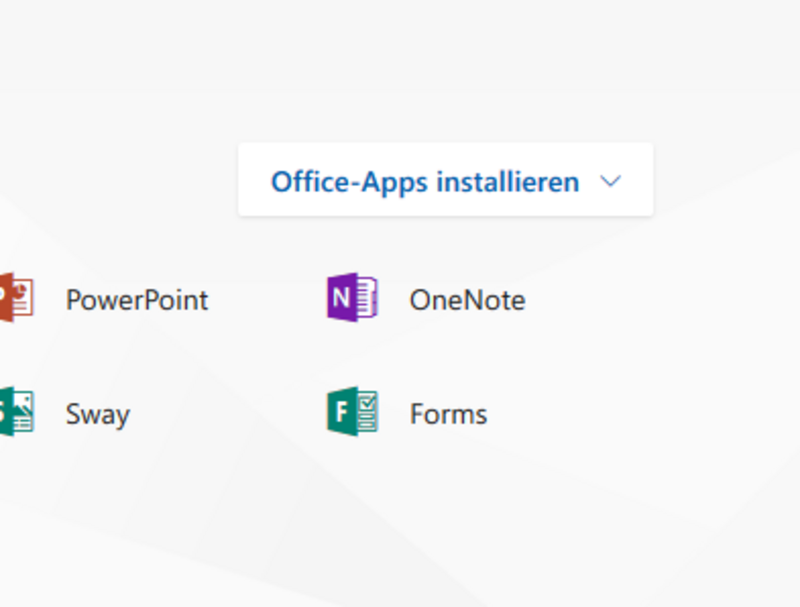Click the notebook page graphic of OneNote icon
Viewport: 800px width, 607px height.
coord(367,297)
